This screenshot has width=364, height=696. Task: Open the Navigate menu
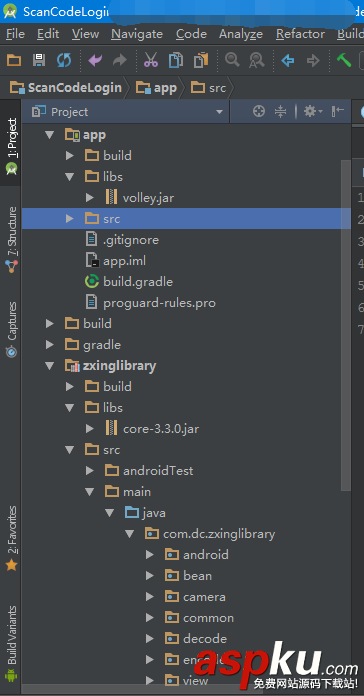pyautogui.click(x=137, y=34)
